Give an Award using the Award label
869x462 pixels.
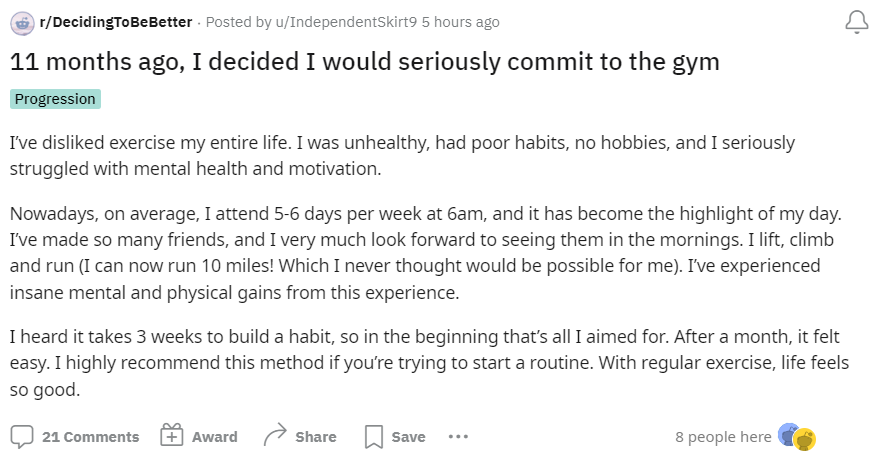coord(214,437)
